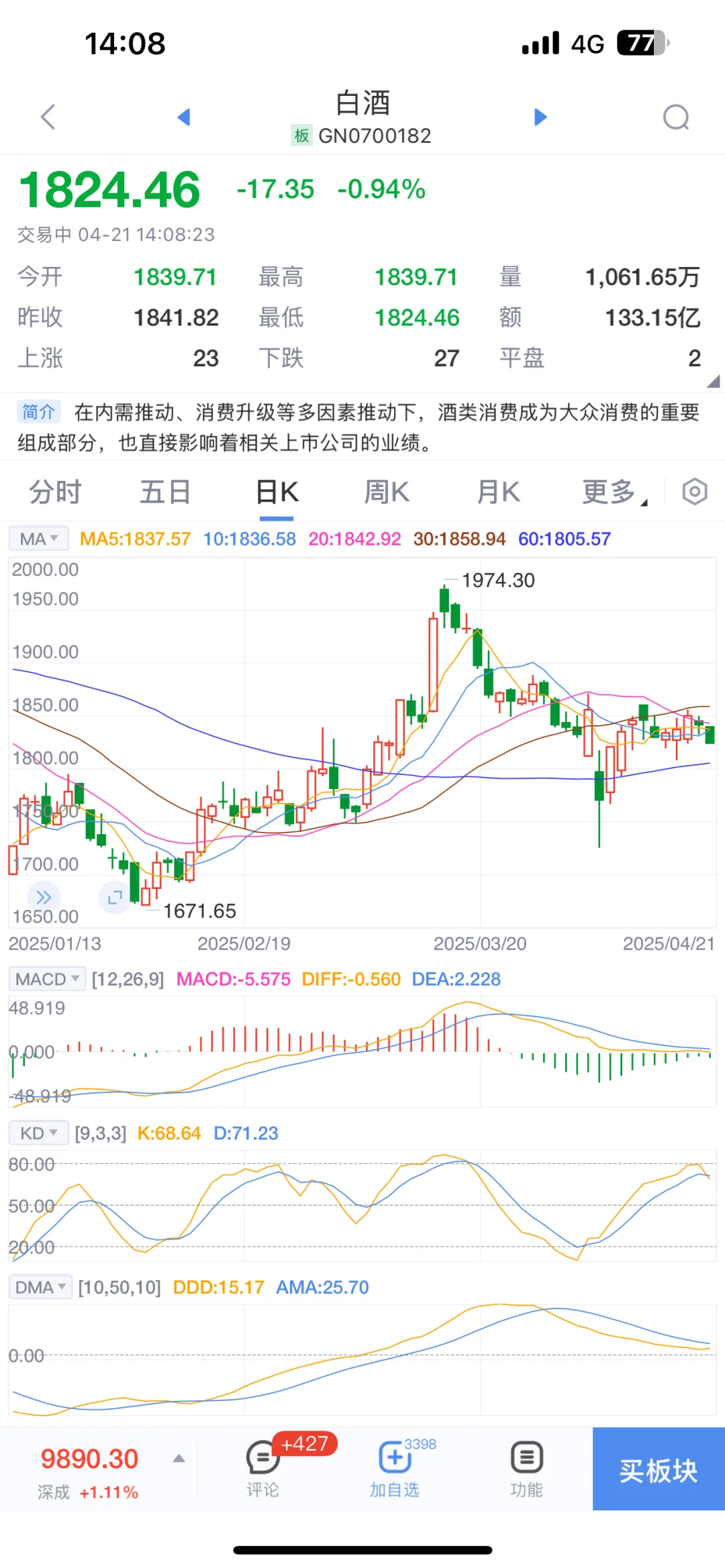This screenshot has height=1568, width=725.
Task: Tap the 简介 intro tag
Action: click(39, 411)
